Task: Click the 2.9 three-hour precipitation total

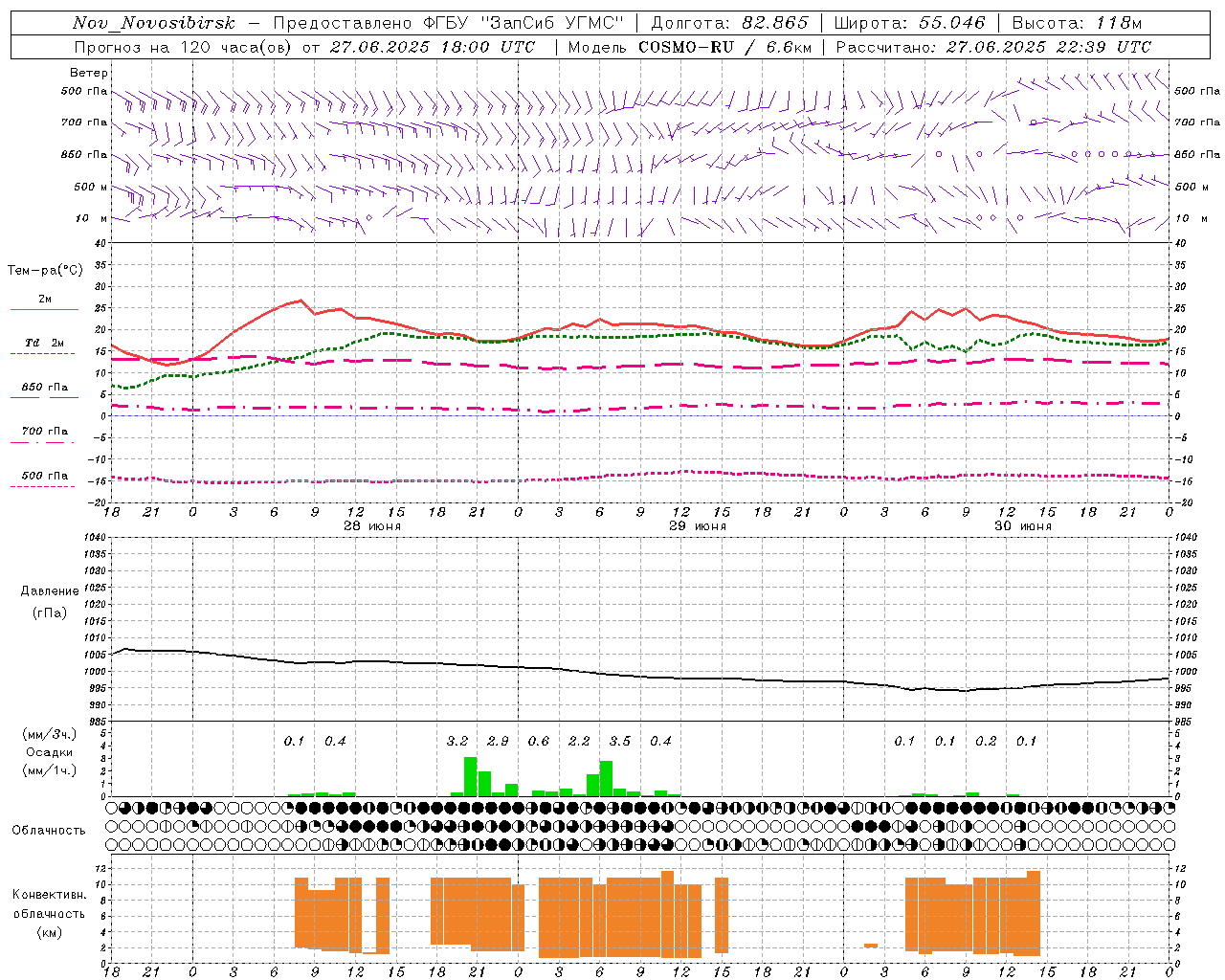Action: (x=498, y=741)
